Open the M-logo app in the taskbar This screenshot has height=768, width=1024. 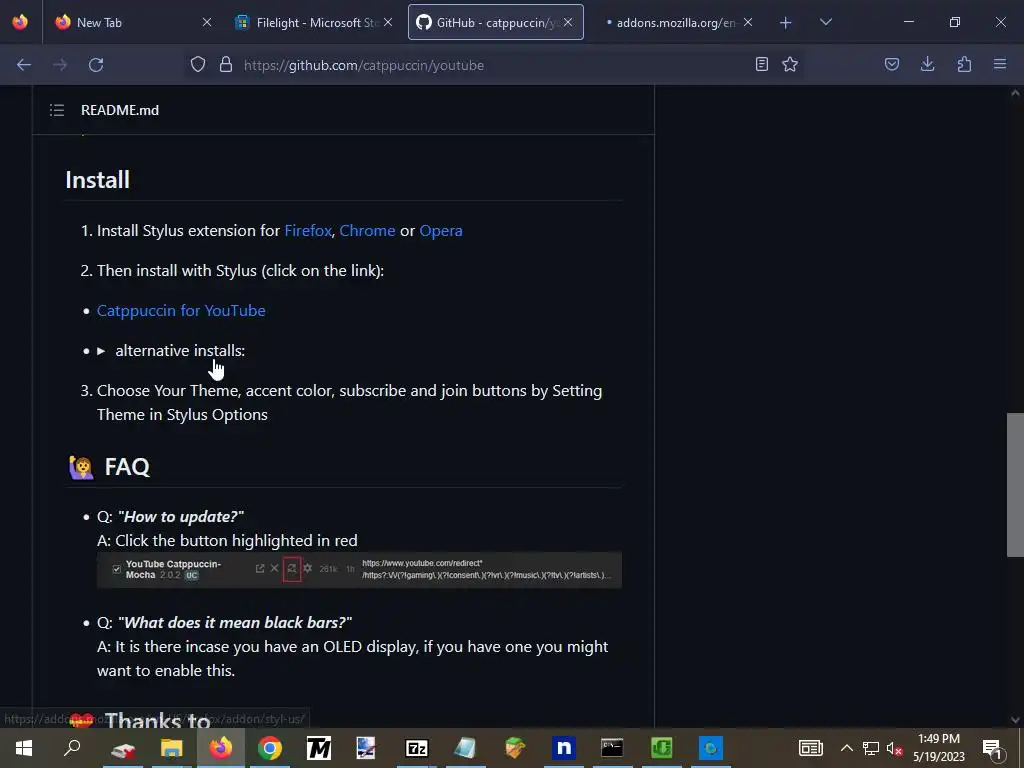coord(319,748)
